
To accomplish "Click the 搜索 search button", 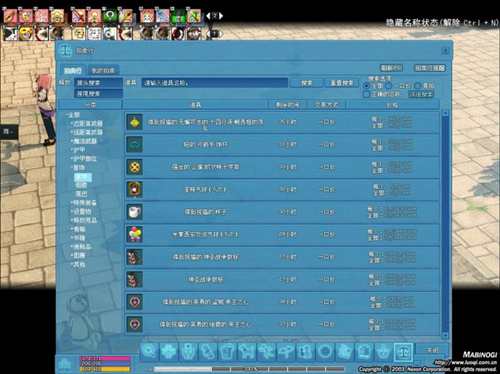I will pyautogui.click(x=306, y=83).
